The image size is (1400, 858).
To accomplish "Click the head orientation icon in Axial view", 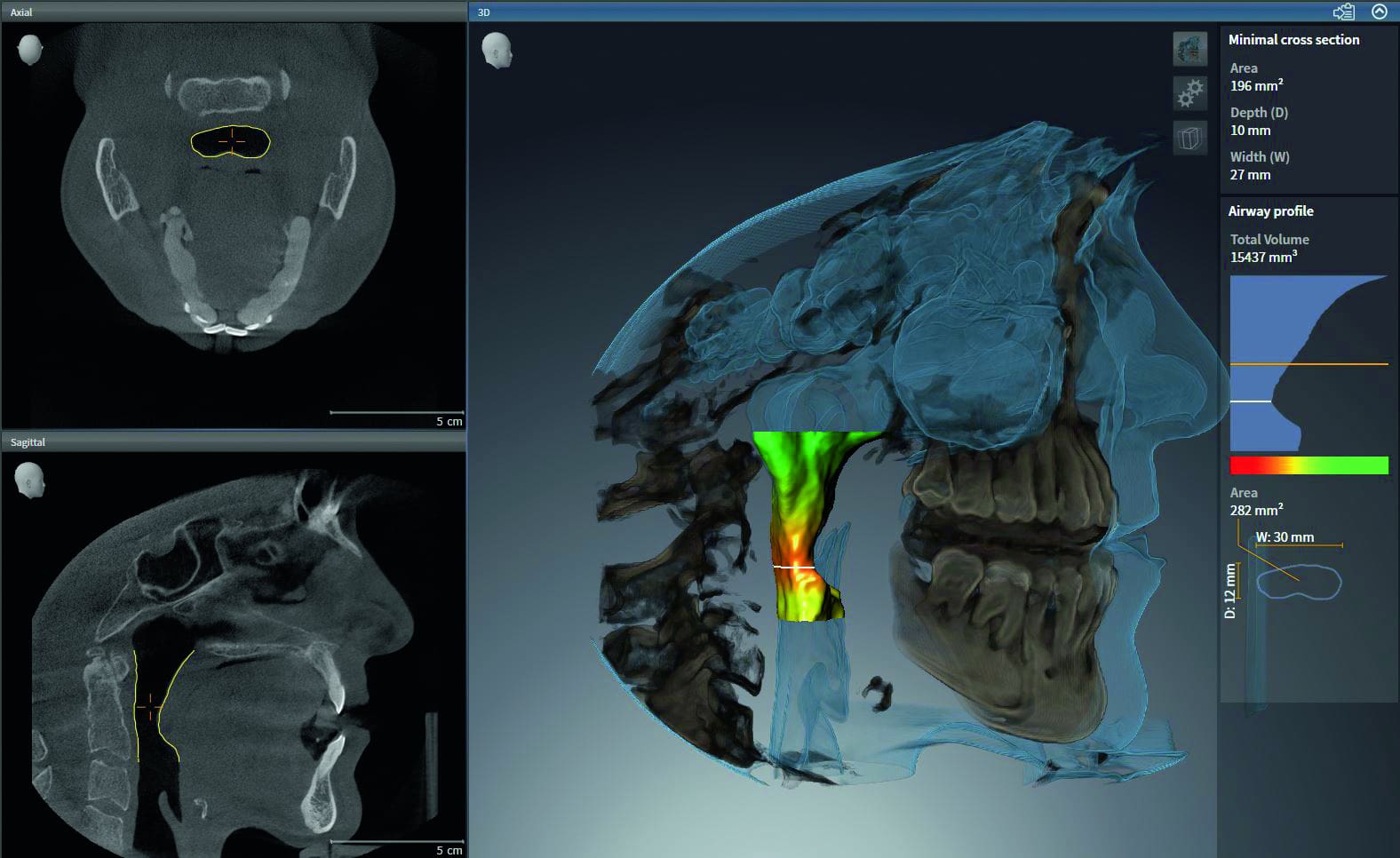I will [x=30, y=50].
